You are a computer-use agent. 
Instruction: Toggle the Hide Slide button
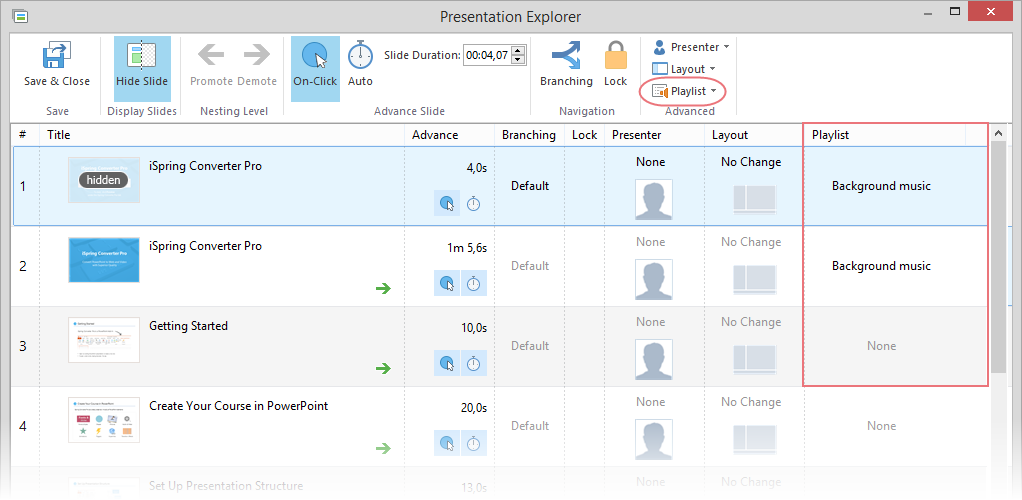142,68
